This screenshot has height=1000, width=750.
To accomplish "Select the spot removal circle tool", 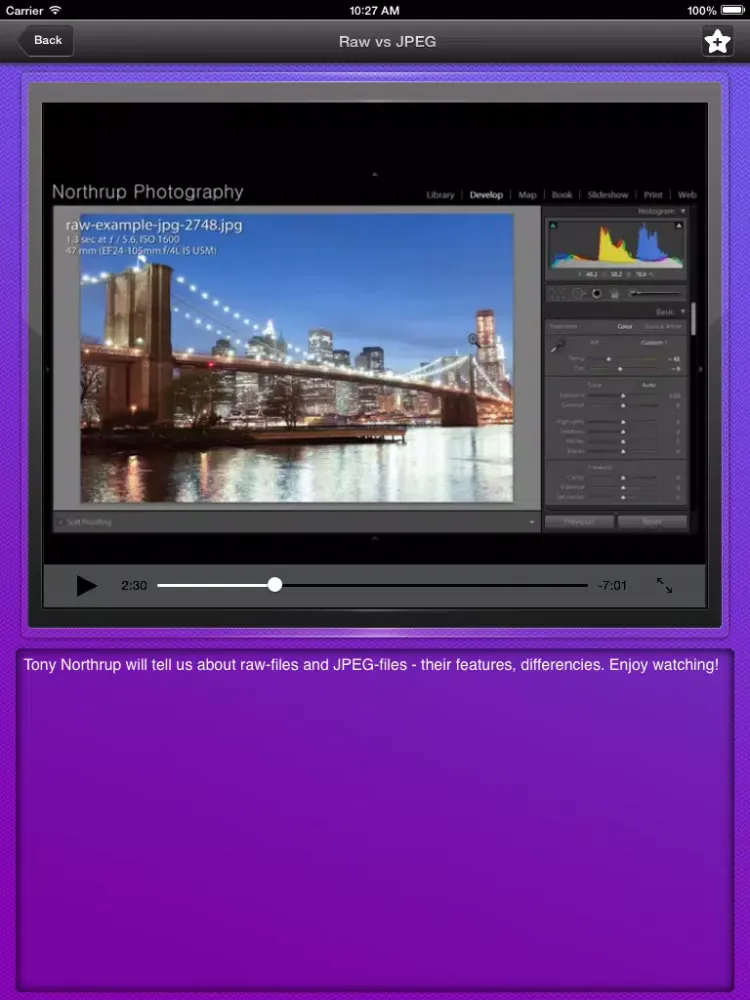I will [577, 294].
